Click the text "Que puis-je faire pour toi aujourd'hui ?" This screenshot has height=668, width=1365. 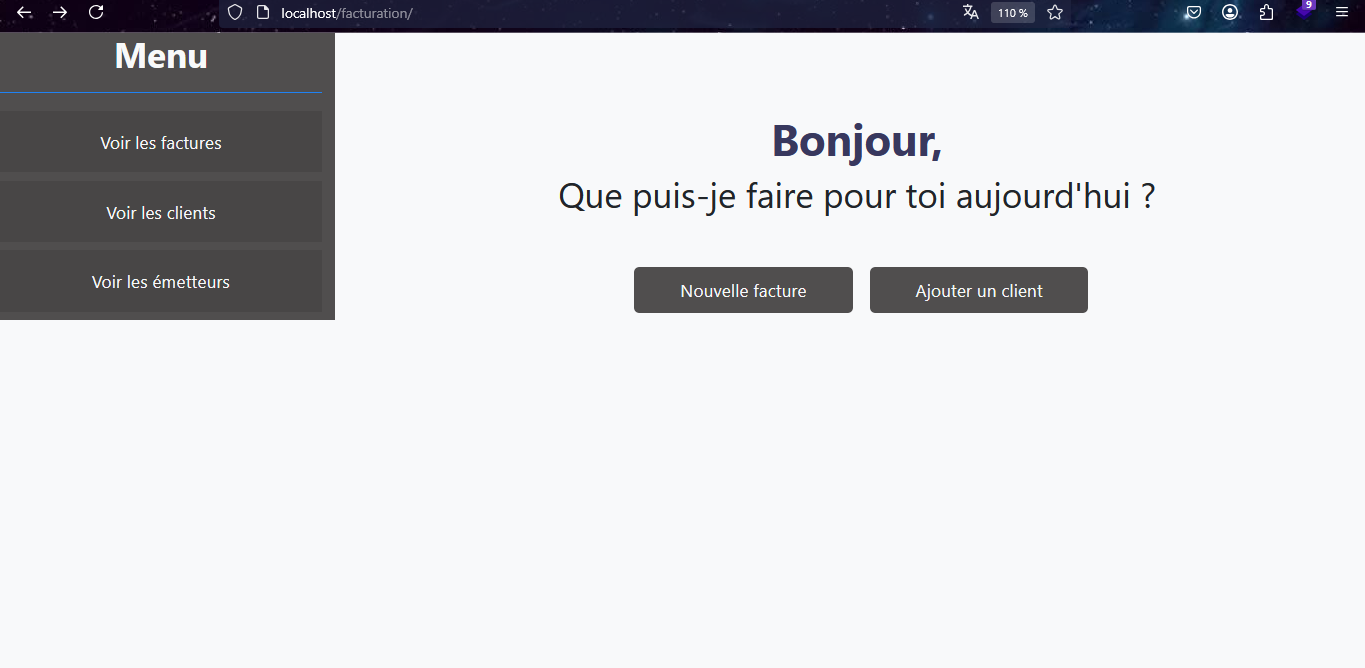pyautogui.click(x=857, y=196)
